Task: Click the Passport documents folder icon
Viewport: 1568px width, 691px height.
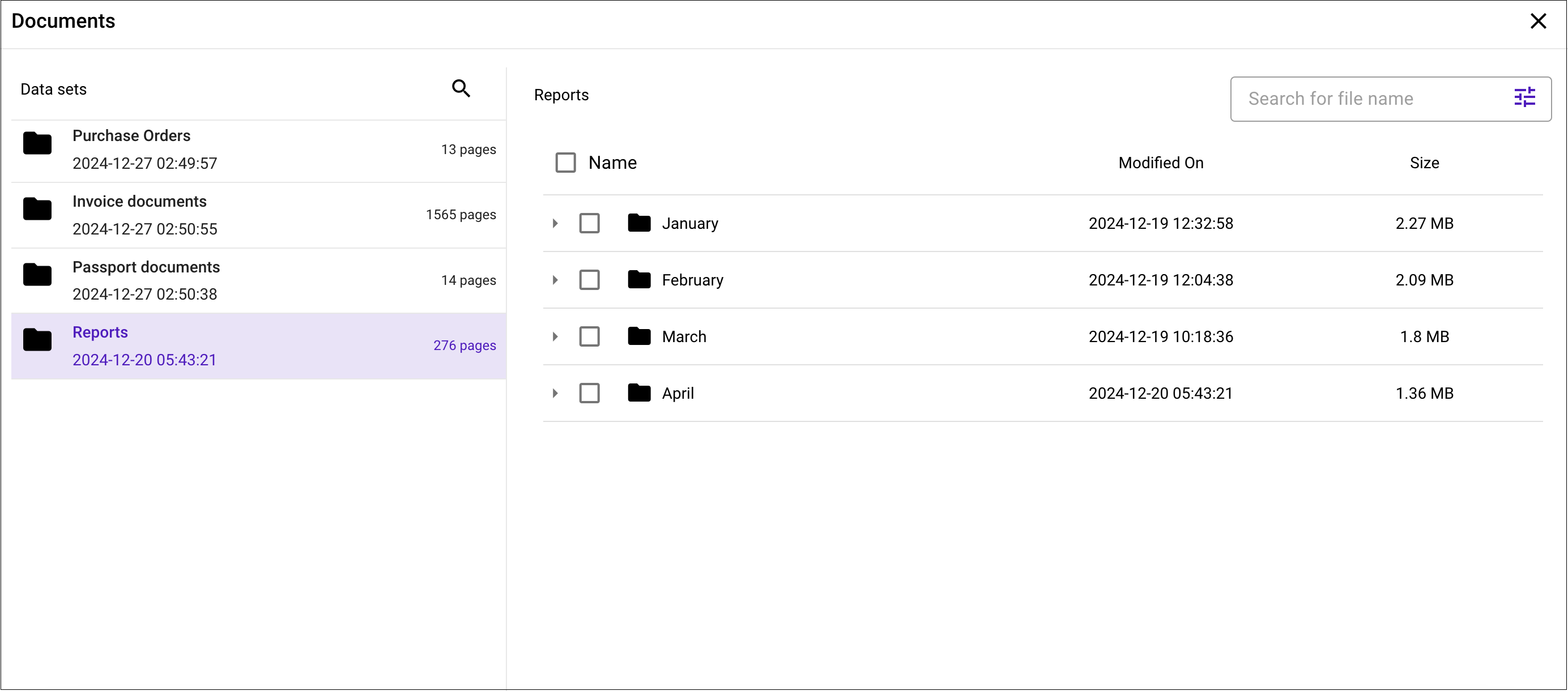Action: tap(37, 275)
